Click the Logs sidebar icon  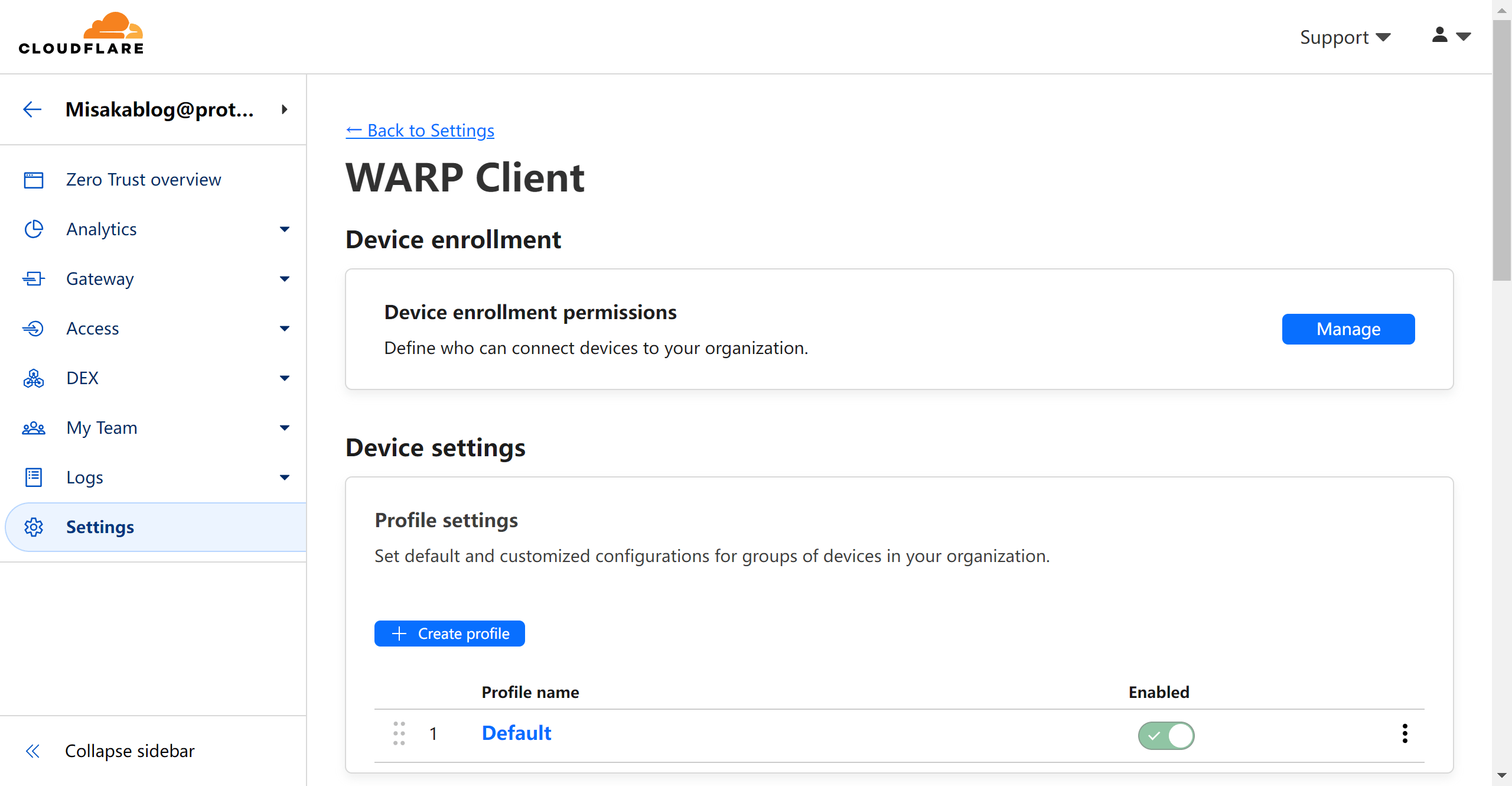click(34, 477)
